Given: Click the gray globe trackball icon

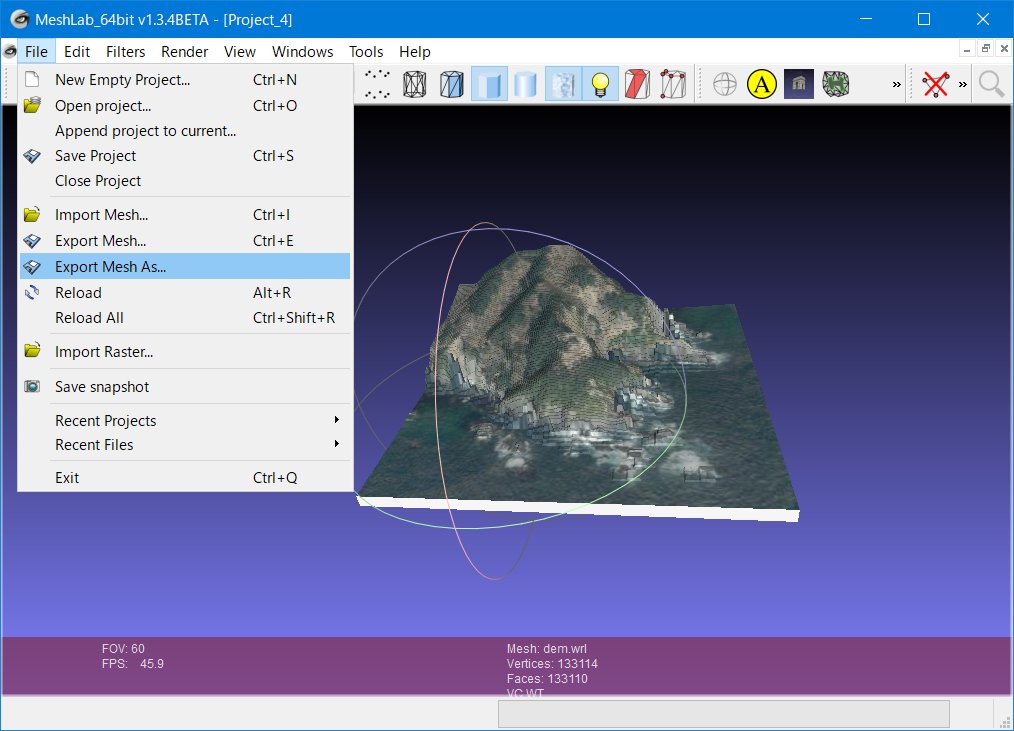Looking at the screenshot, I should pyautogui.click(x=724, y=84).
